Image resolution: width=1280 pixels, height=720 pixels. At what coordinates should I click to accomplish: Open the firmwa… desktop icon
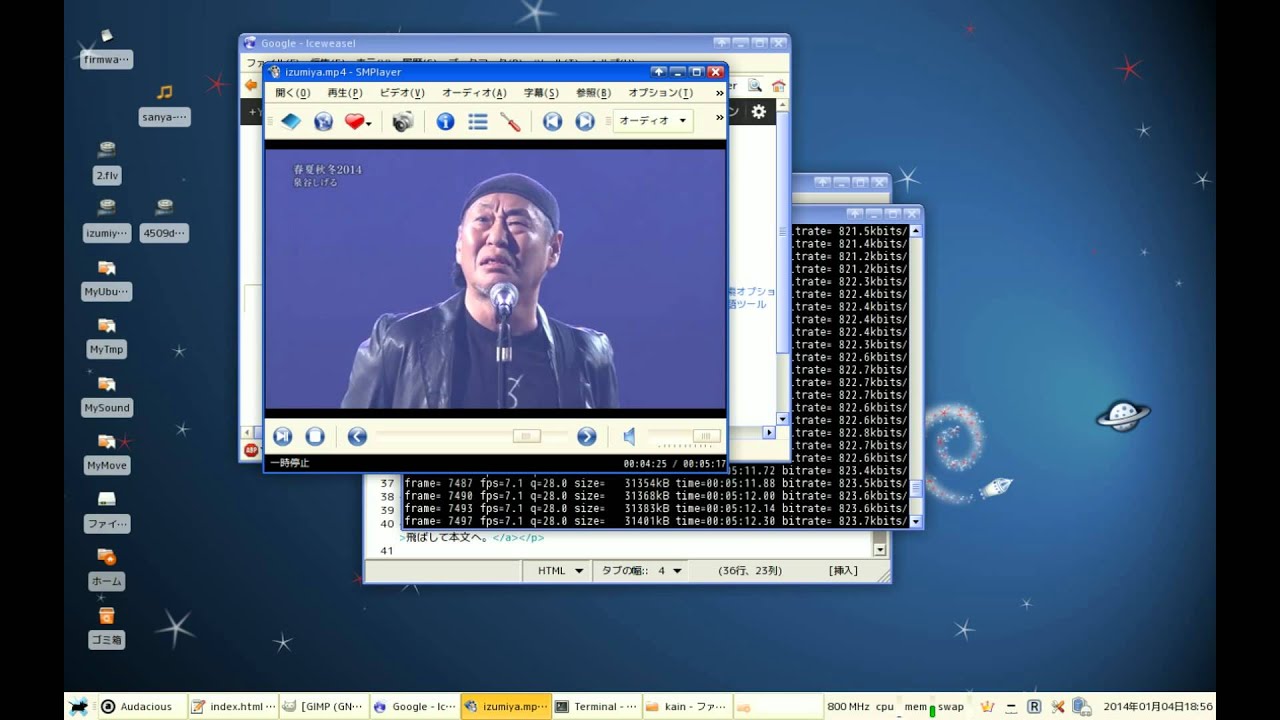click(x=106, y=48)
